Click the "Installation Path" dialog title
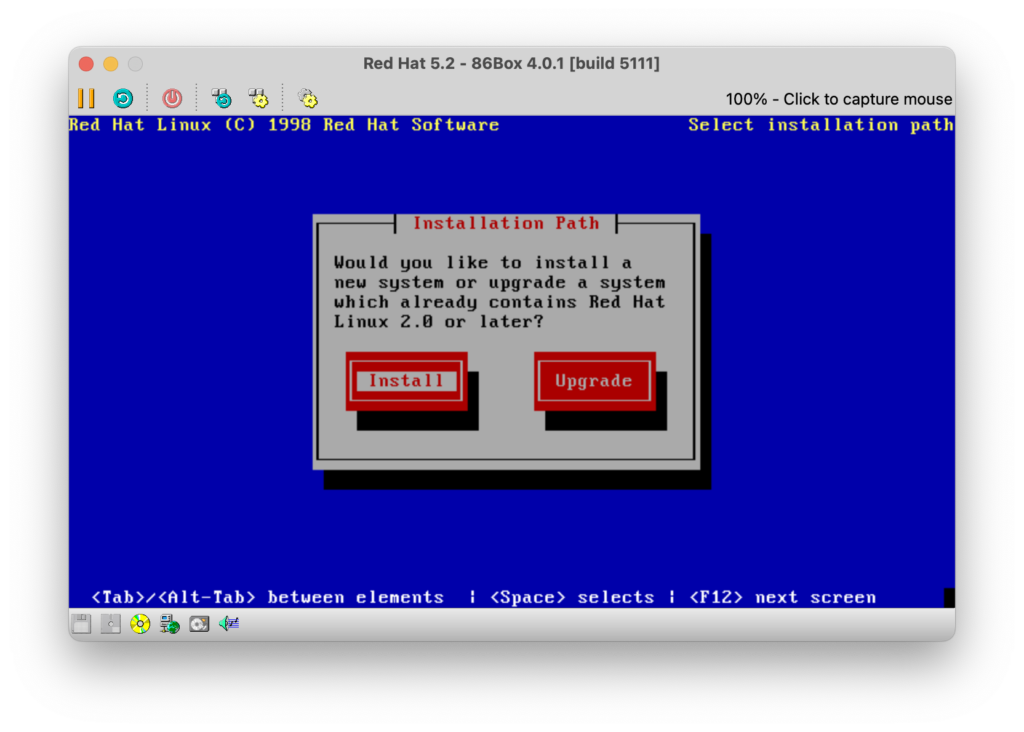This screenshot has width=1024, height=732. [x=506, y=223]
